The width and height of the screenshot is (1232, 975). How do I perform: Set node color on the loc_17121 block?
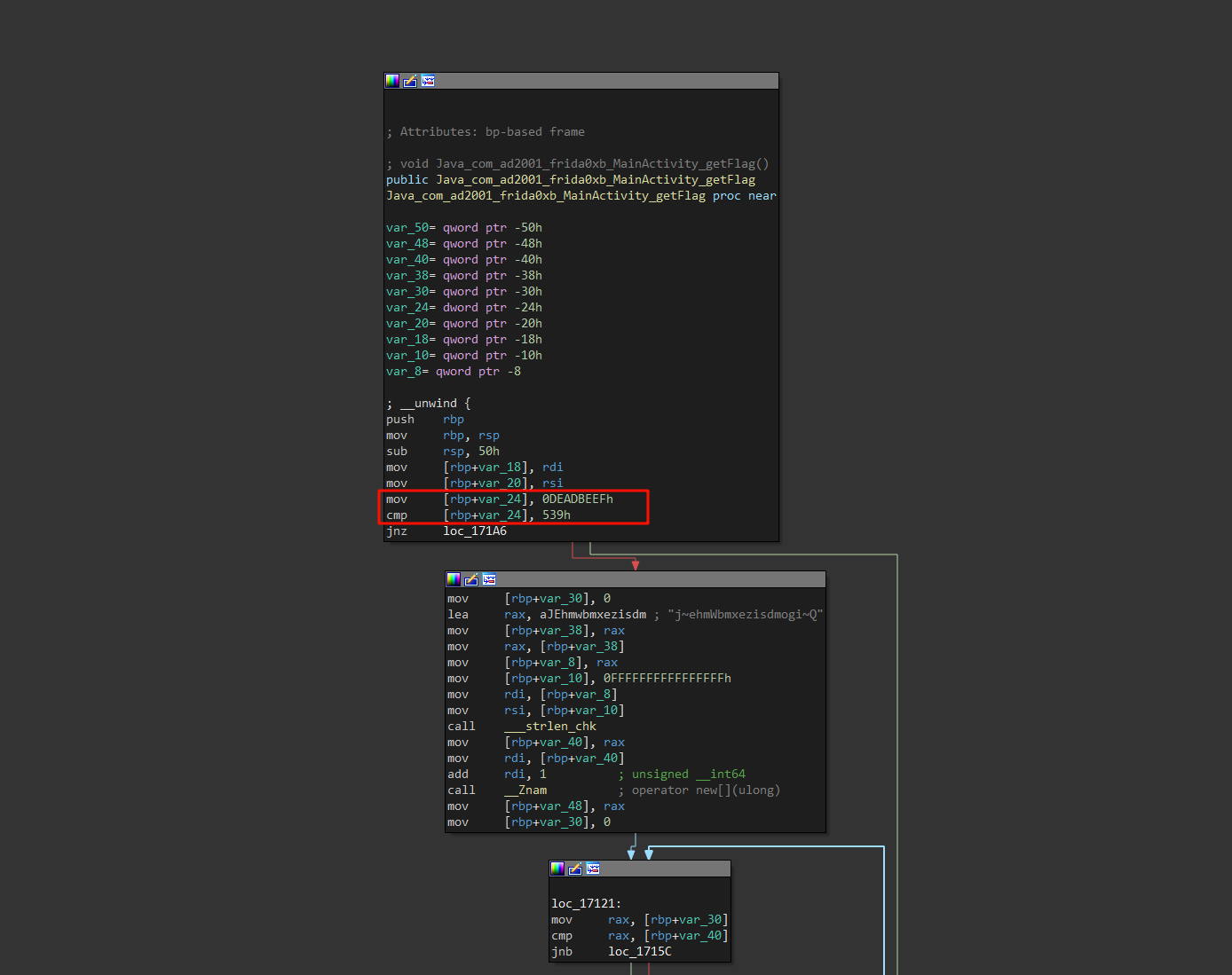pyautogui.click(x=557, y=869)
